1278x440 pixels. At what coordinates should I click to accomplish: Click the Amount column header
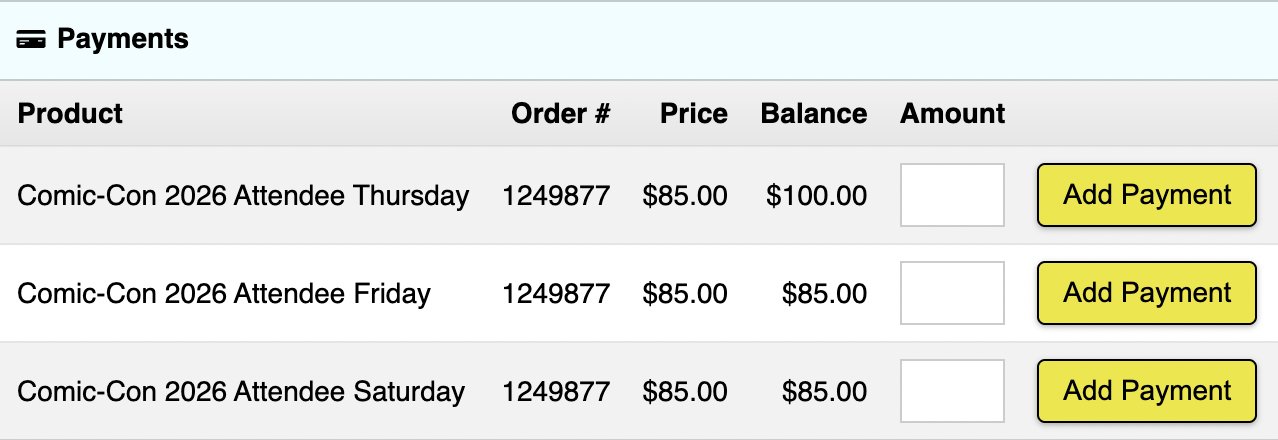952,113
